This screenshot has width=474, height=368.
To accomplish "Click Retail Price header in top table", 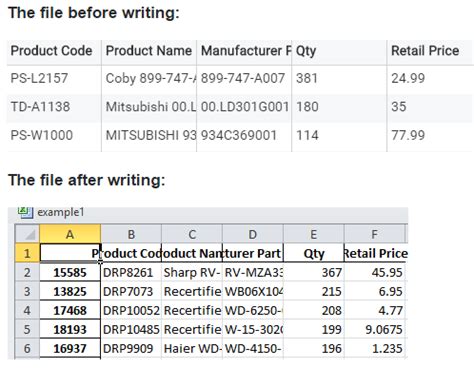I will [x=425, y=51].
